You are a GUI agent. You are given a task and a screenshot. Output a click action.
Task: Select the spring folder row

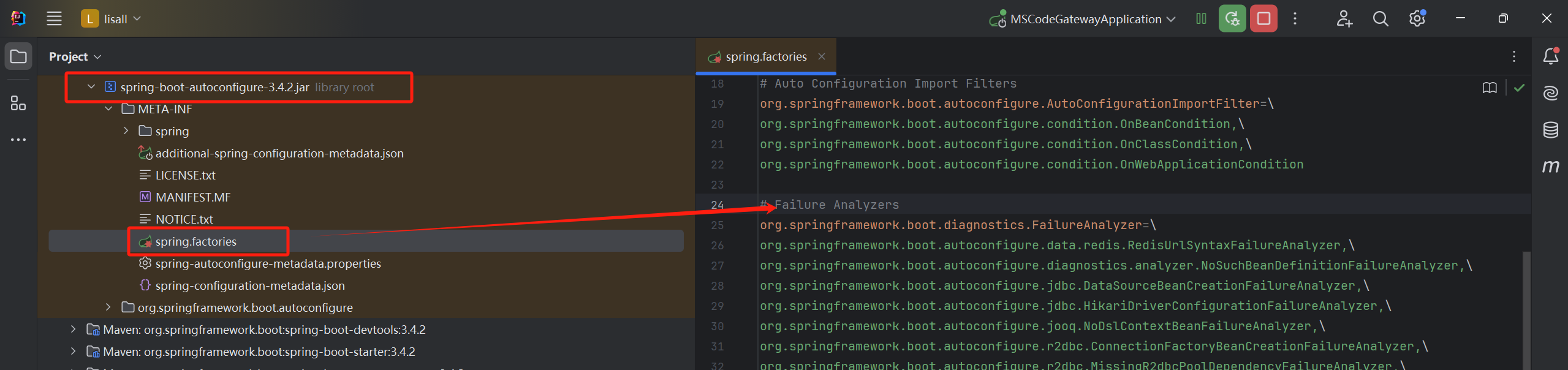click(x=172, y=131)
